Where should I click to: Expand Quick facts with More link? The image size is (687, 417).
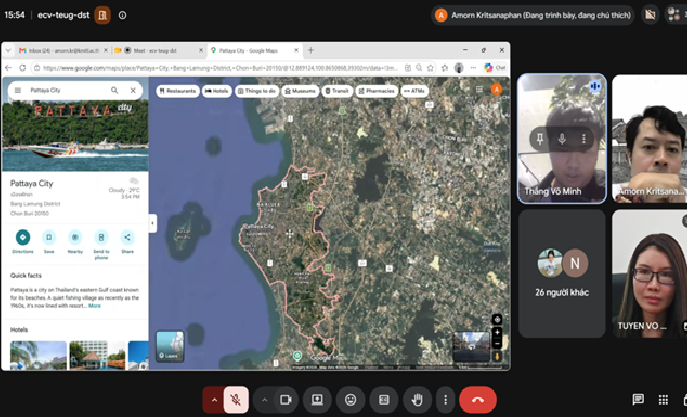click(x=94, y=306)
